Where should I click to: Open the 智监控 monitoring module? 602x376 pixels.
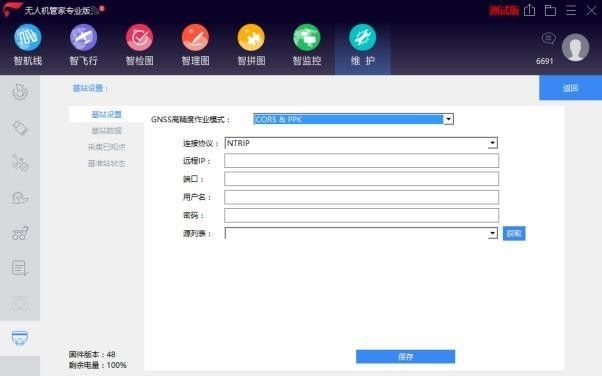pyautogui.click(x=307, y=45)
